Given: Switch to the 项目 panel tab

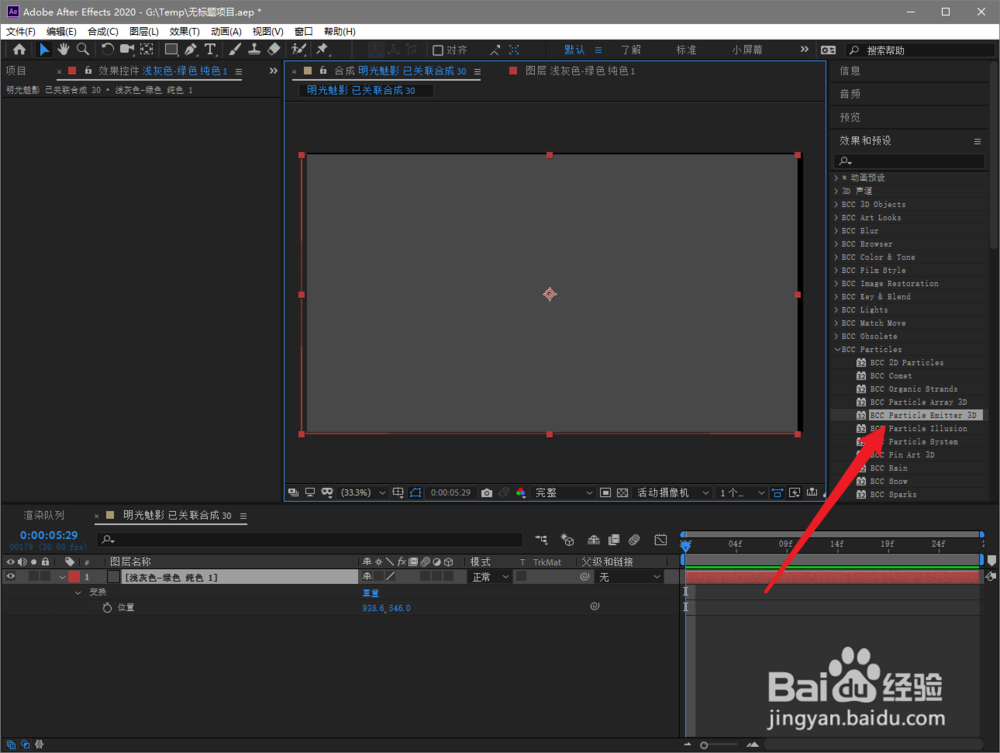Looking at the screenshot, I should (16, 71).
